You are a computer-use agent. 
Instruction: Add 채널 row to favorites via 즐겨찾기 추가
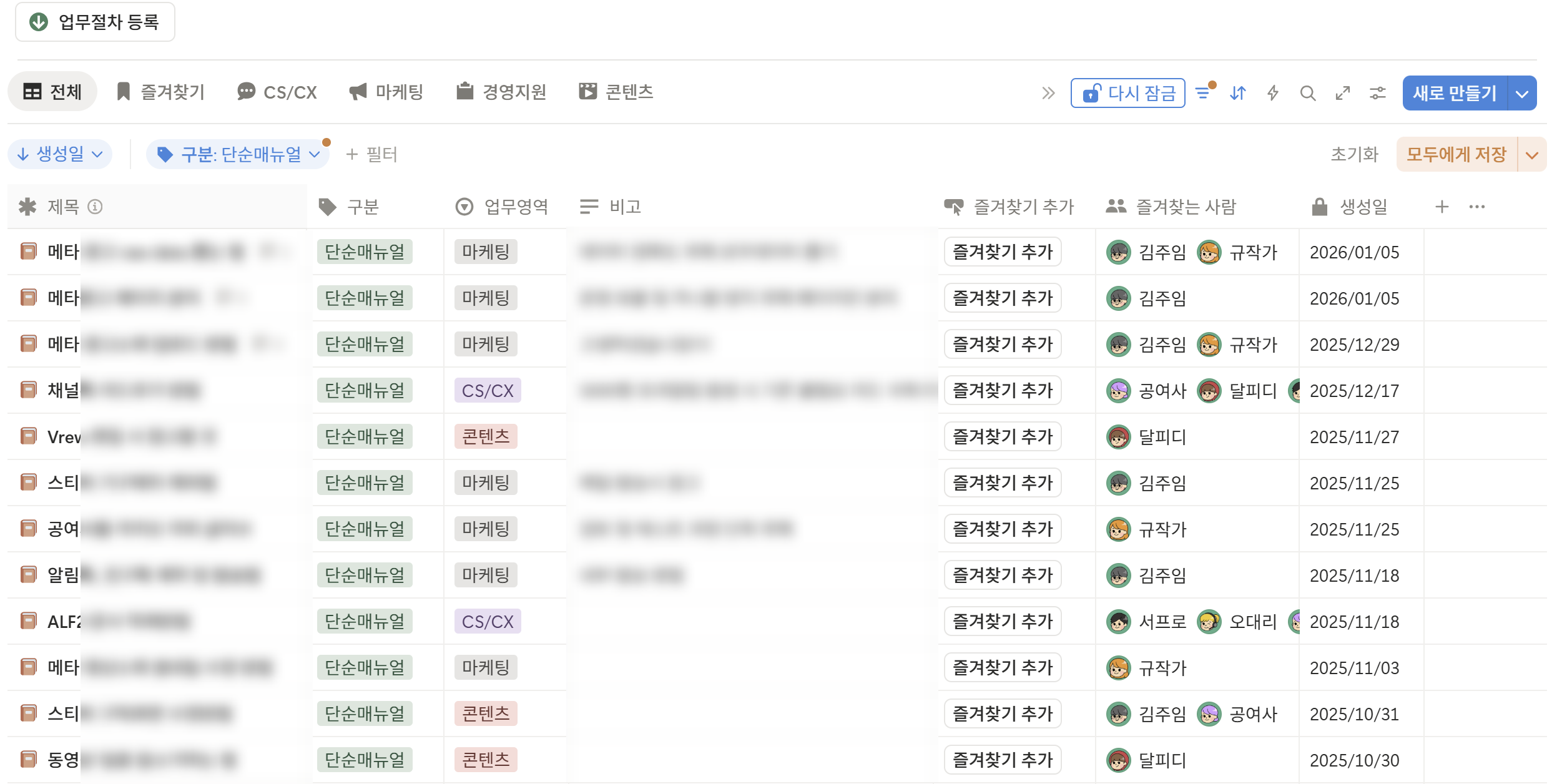tap(1002, 390)
